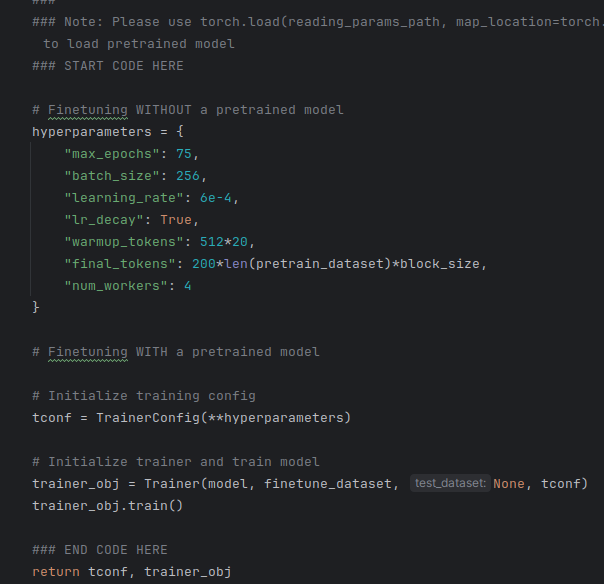Click the "warmup_tokens" dictionary key

(124, 241)
